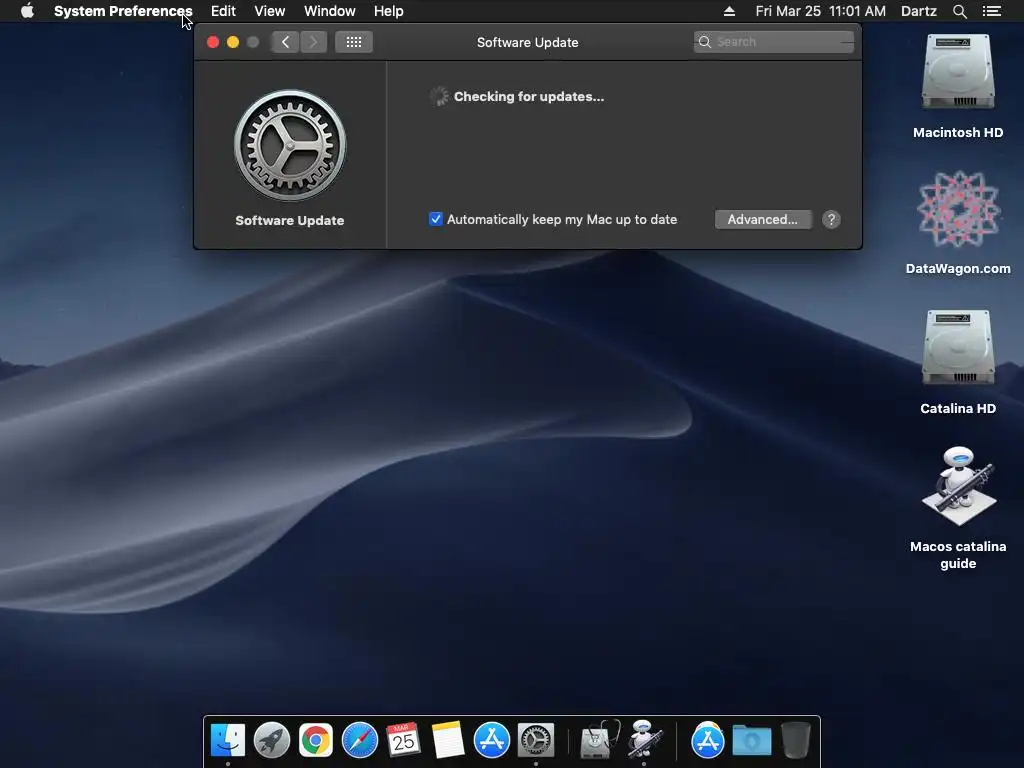Open App Store next to Notes
This screenshot has height=768, width=1024.
click(492, 740)
